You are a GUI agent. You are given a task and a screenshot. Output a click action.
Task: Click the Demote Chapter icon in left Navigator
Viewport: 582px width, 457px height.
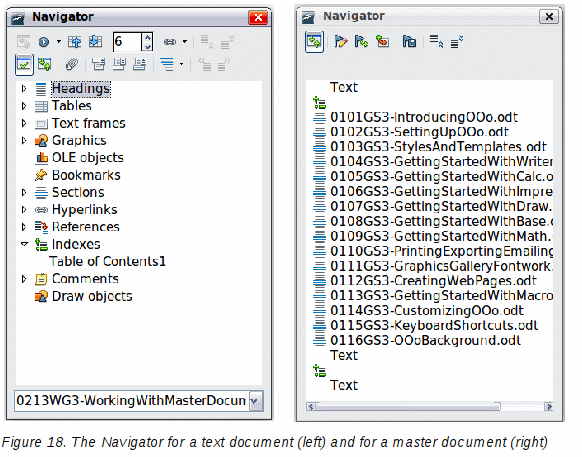click(226, 42)
